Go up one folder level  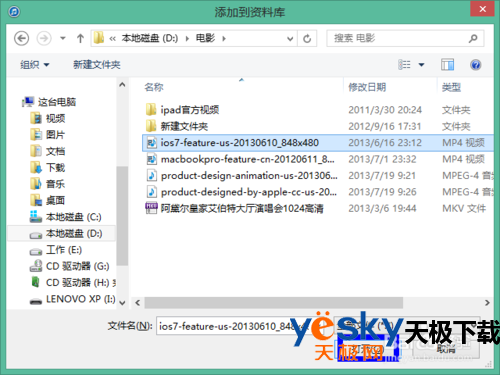click(80, 38)
